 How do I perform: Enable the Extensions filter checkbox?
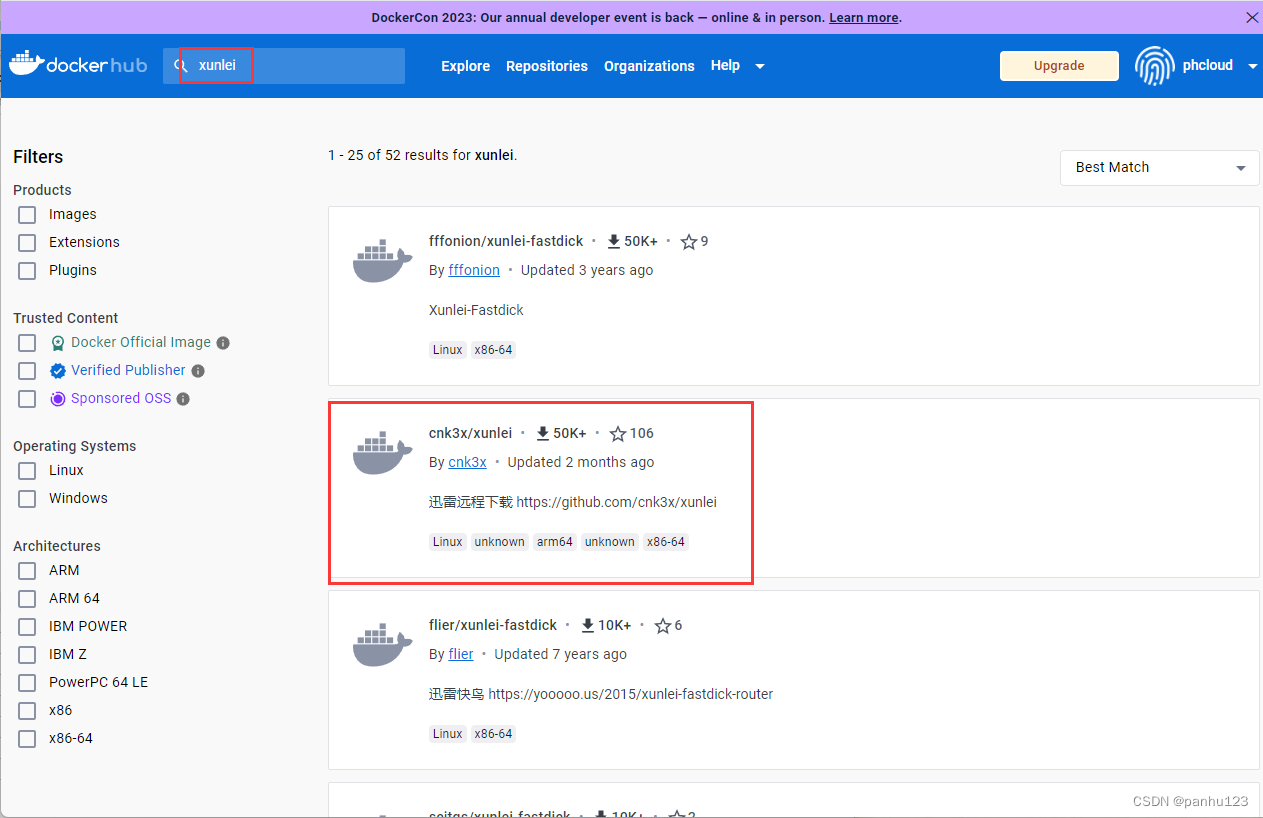pos(27,243)
